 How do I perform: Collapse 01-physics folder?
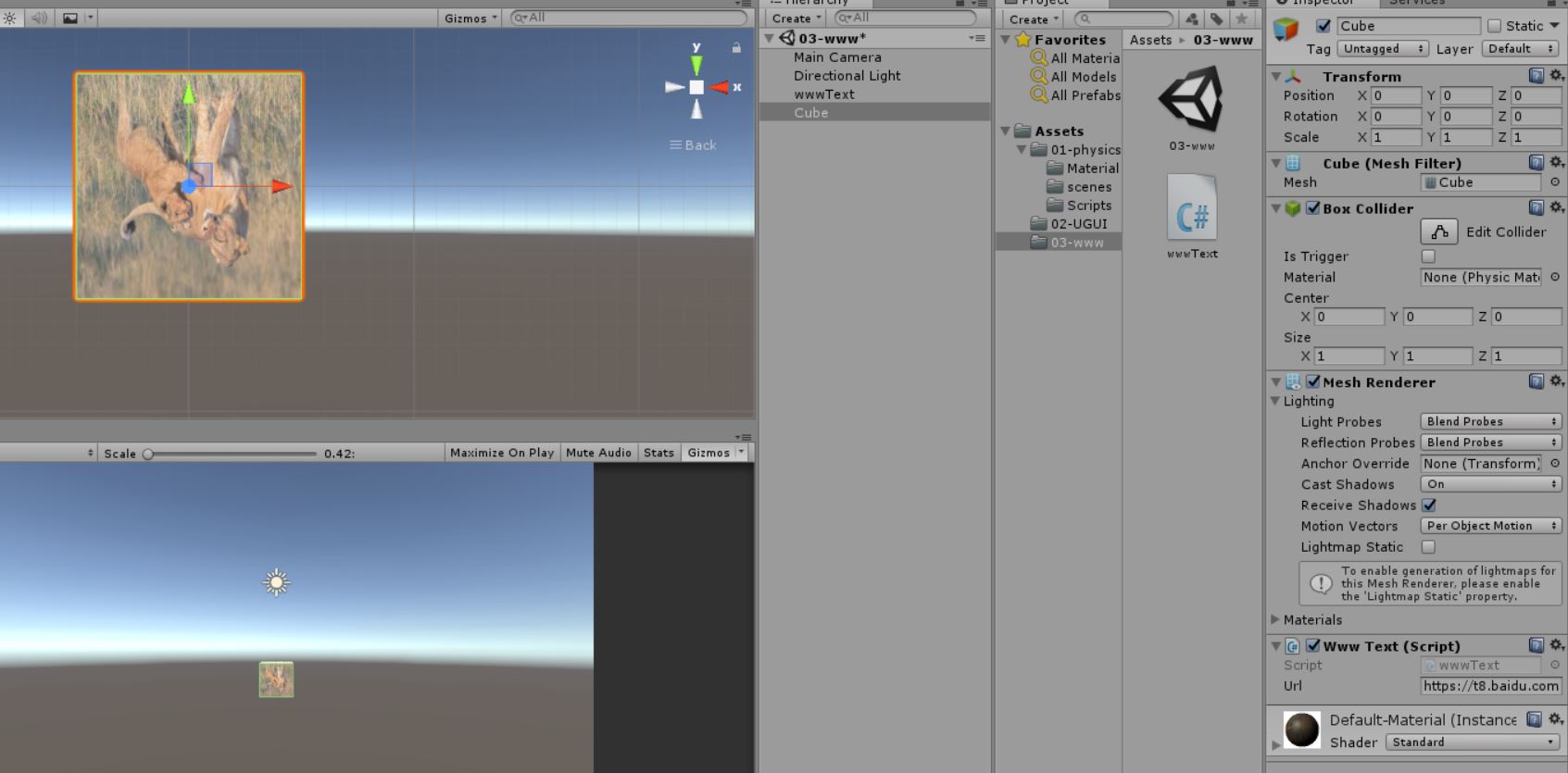(1022, 150)
